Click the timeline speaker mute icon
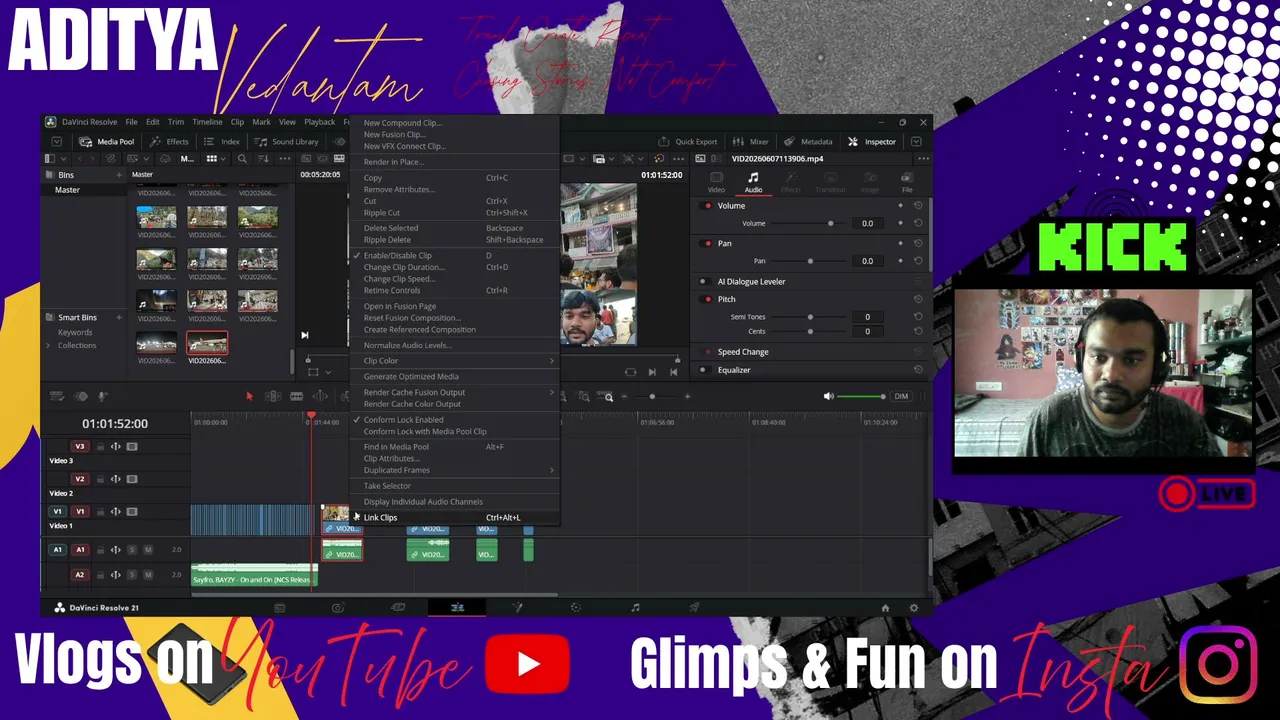The width and height of the screenshot is (1280, 720). click(828, 397)
